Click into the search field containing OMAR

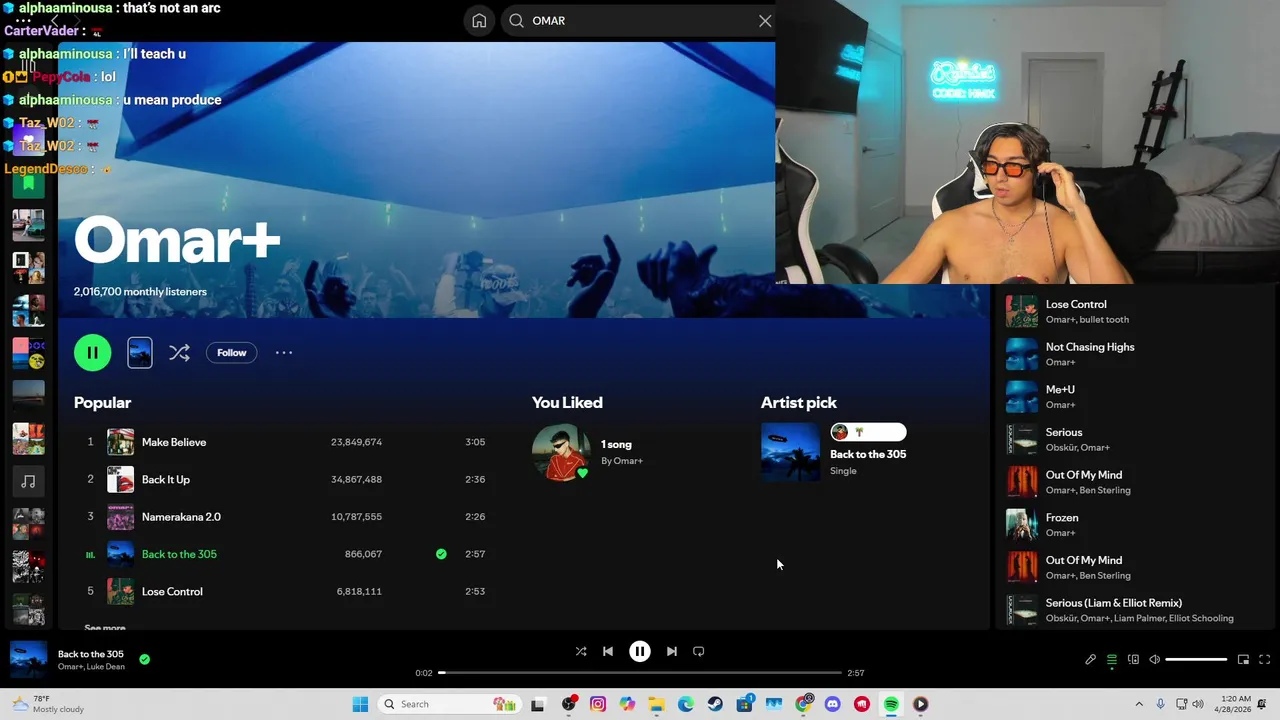tap(639, 21)
